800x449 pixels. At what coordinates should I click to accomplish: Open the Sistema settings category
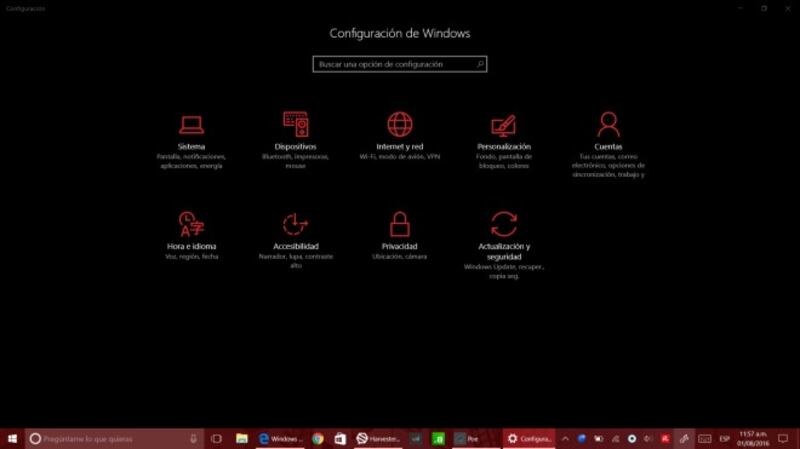click(191, 125)
